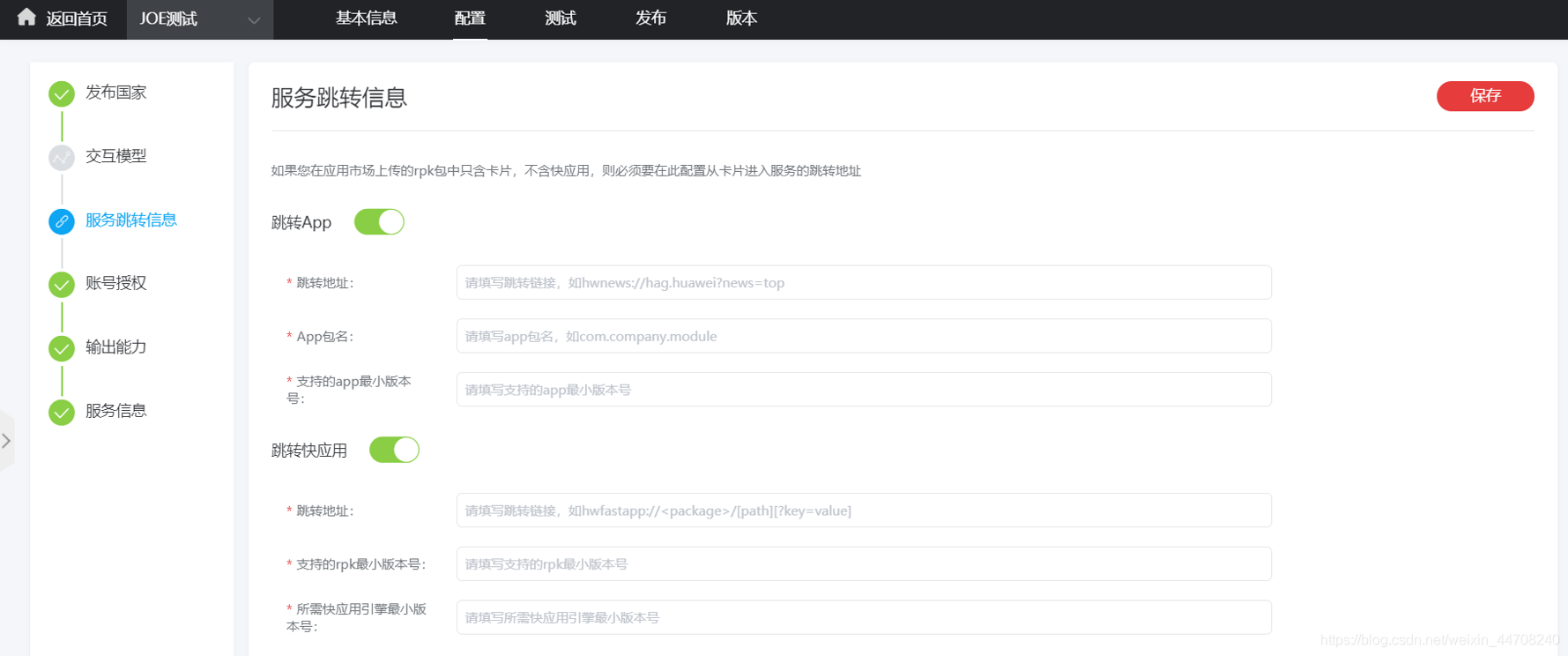1568x656 pixels.
Task: Switch to the 配置 tab
Action: [x=470, y=19]
